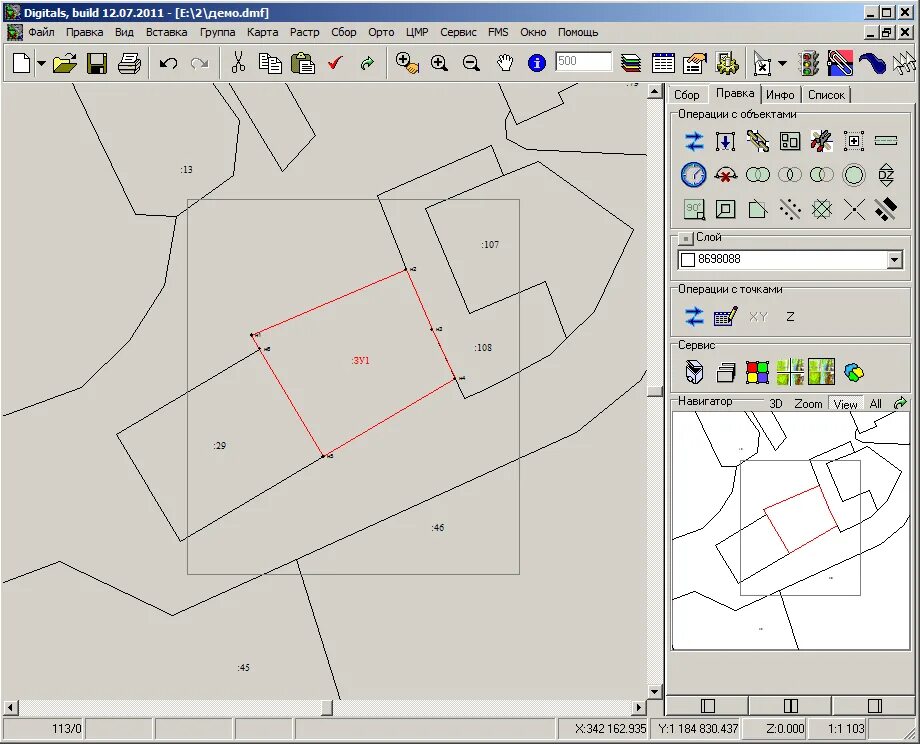
Task: Undo the last action
Action: [x=168, y=63]
